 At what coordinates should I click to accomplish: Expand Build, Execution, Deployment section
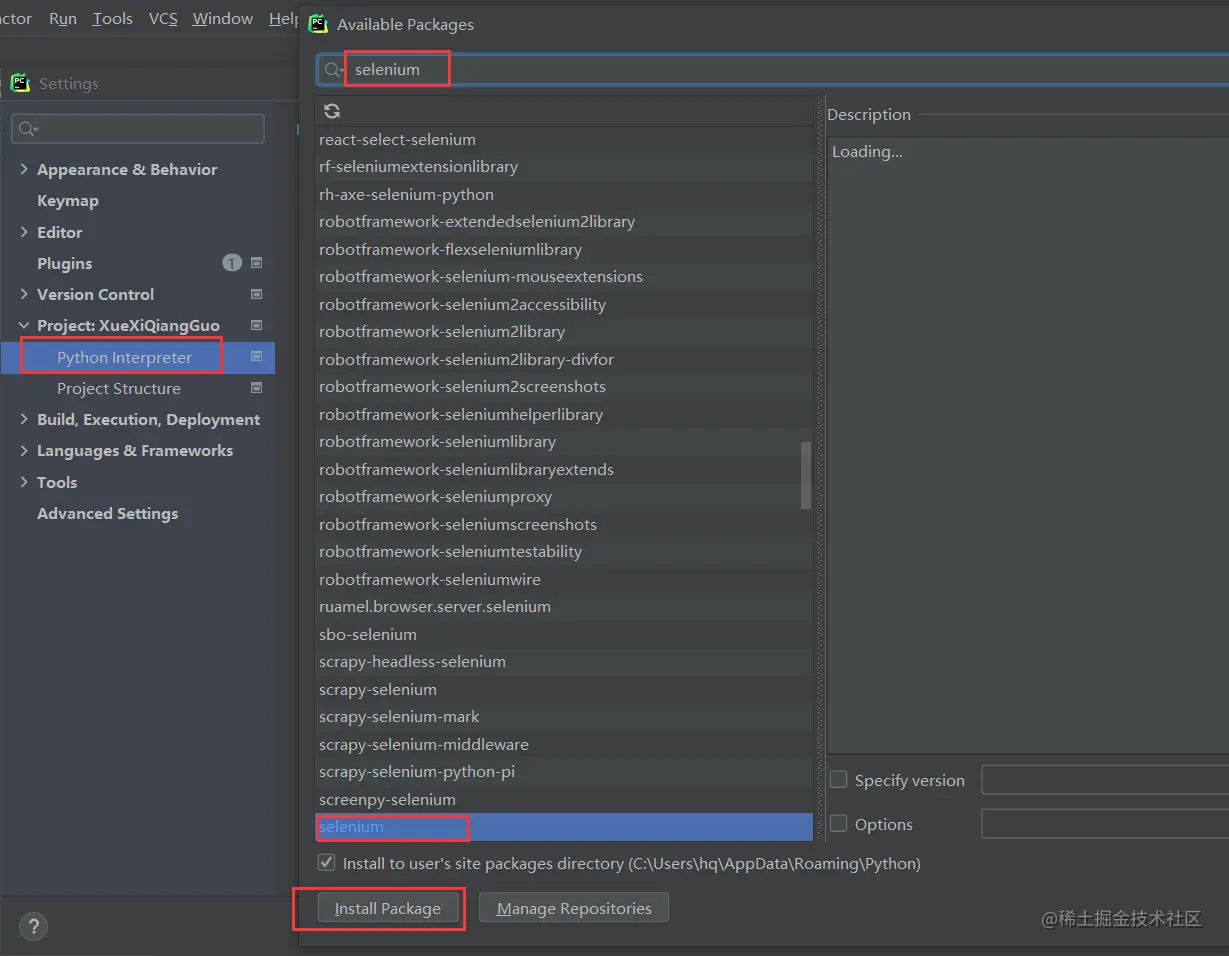click(24, 419)
